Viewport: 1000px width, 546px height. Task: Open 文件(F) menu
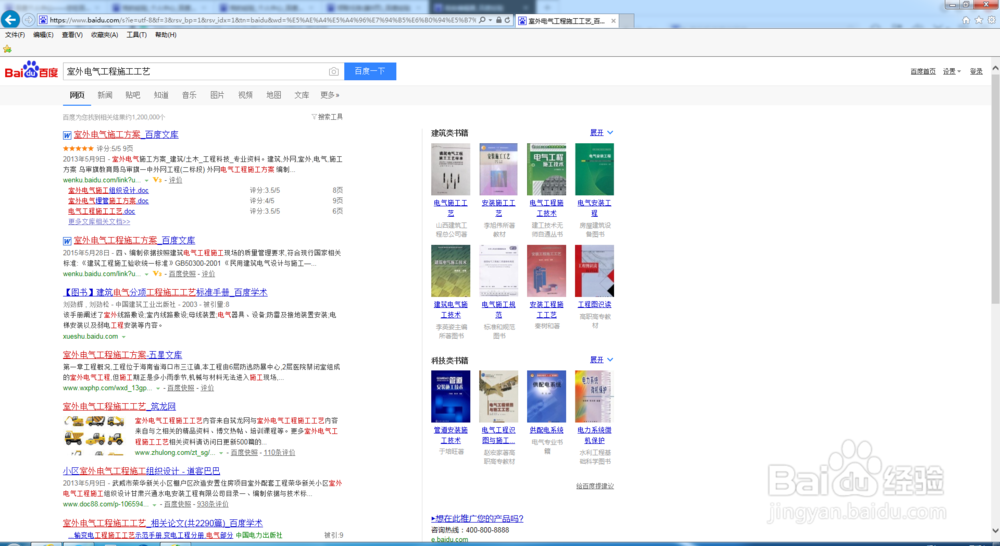(15, 35)
